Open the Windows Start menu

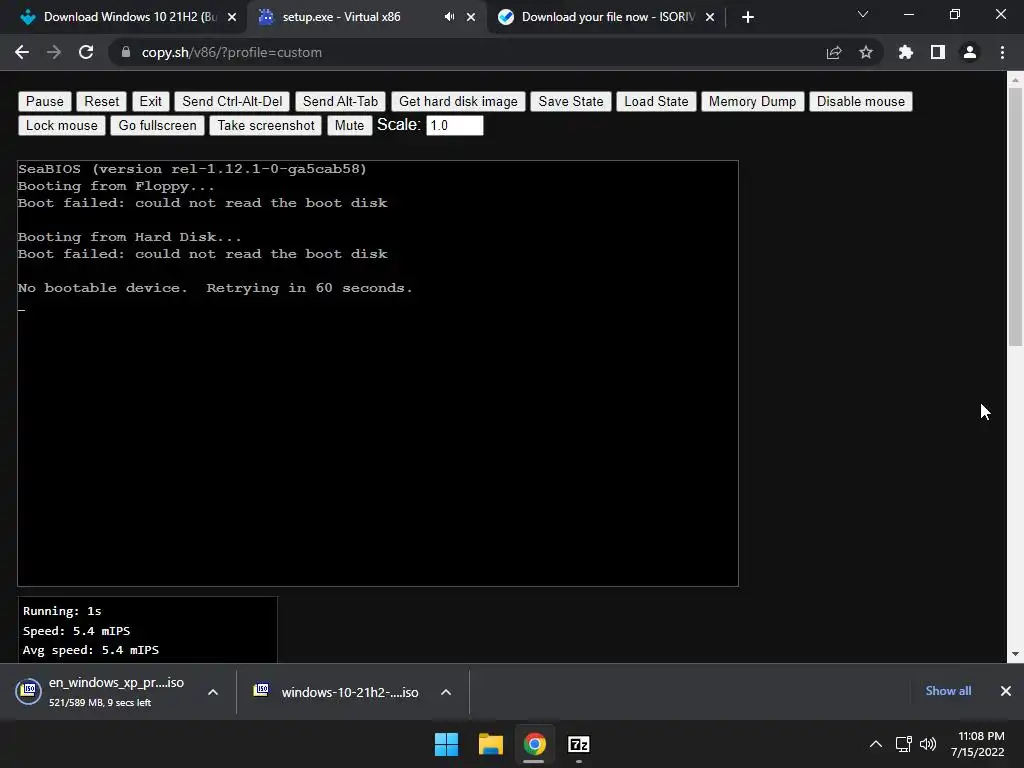447,744
